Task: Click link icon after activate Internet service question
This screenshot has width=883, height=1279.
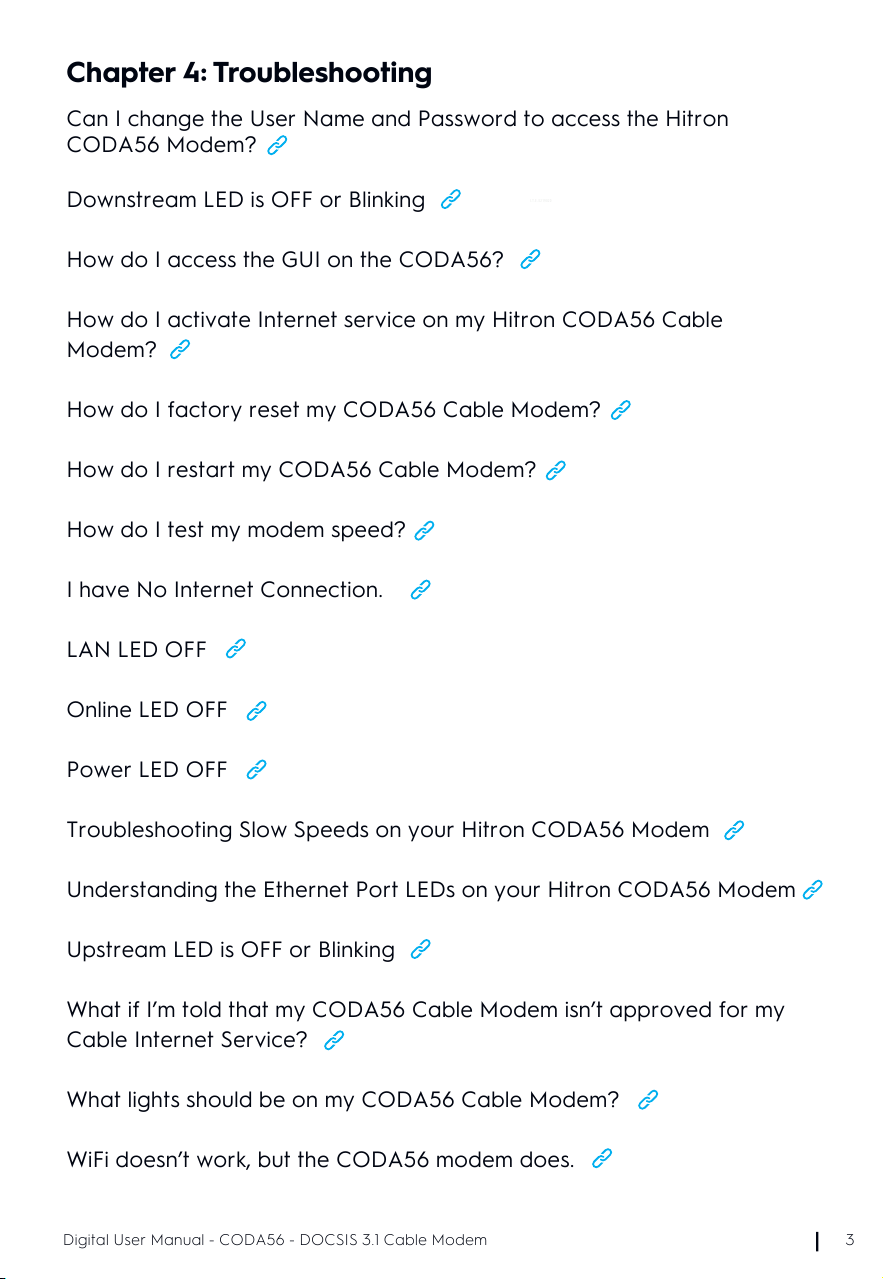Action: [180, 349]
